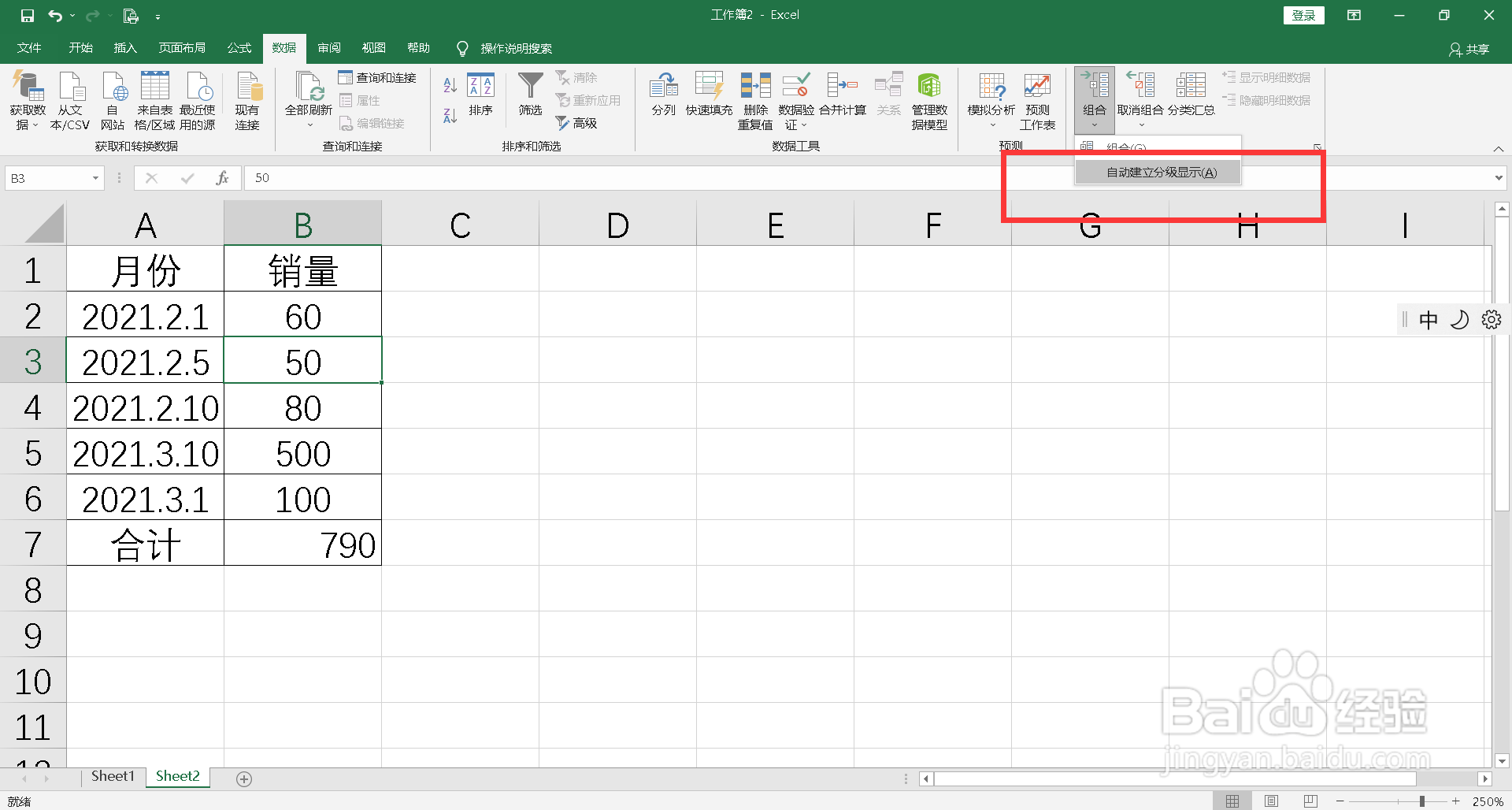Switch to the Page Layout (页面布局) tab

(x=182, y=48)
